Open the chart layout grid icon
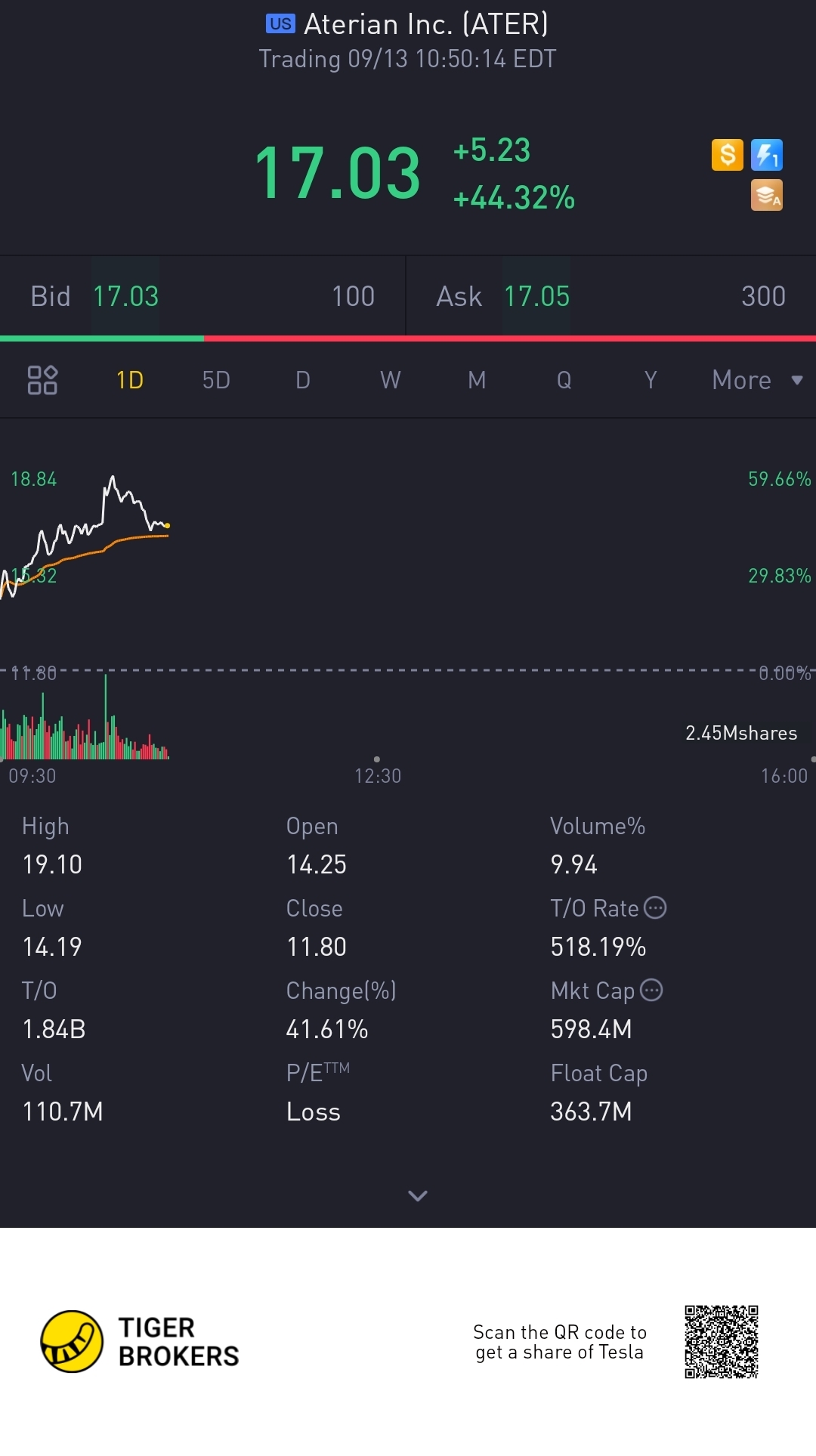The height and width of the screenshot is (1456, 816). [x=42, y=380]
